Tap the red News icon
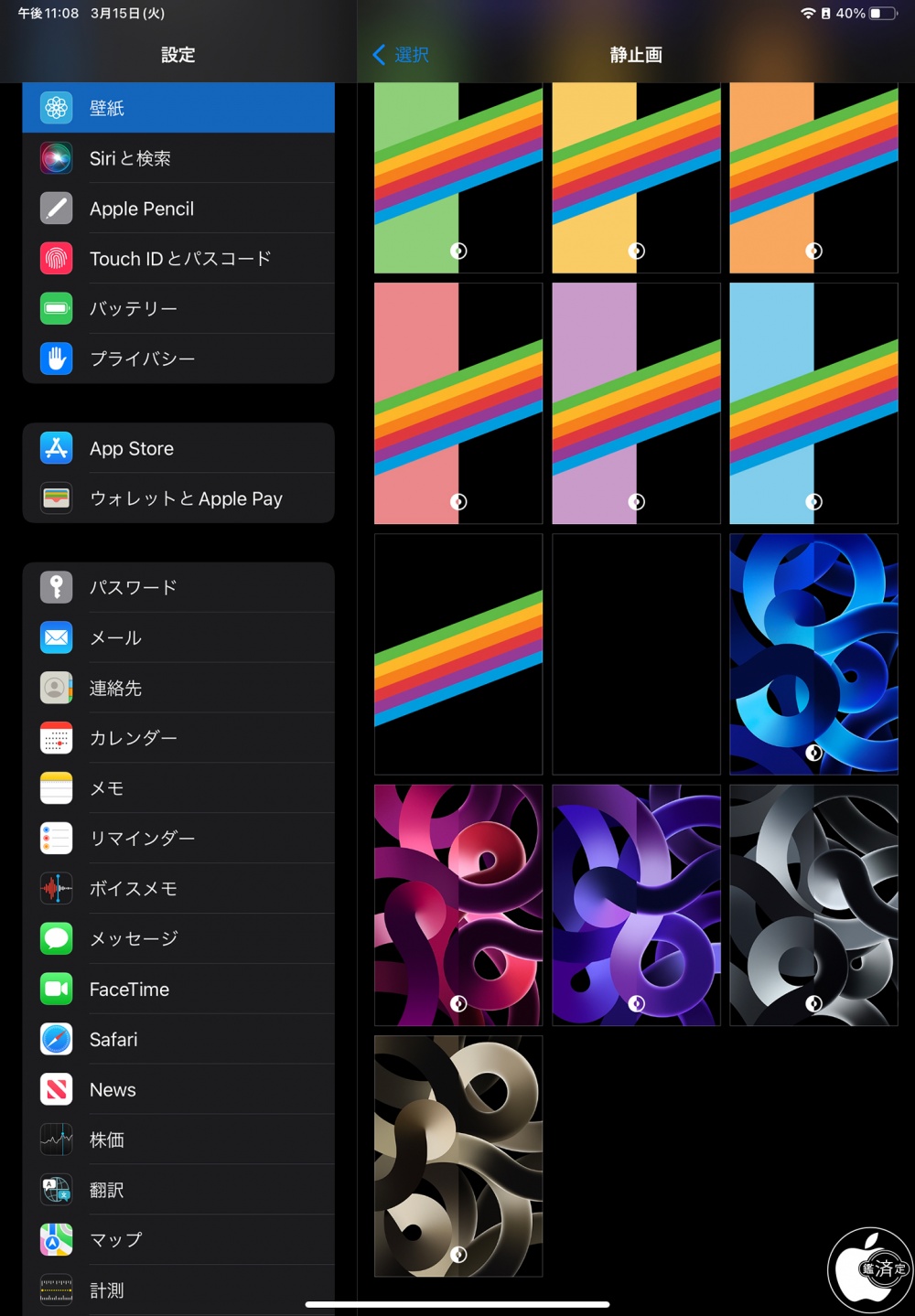 pyautogui.click(x=56, y=1089)
